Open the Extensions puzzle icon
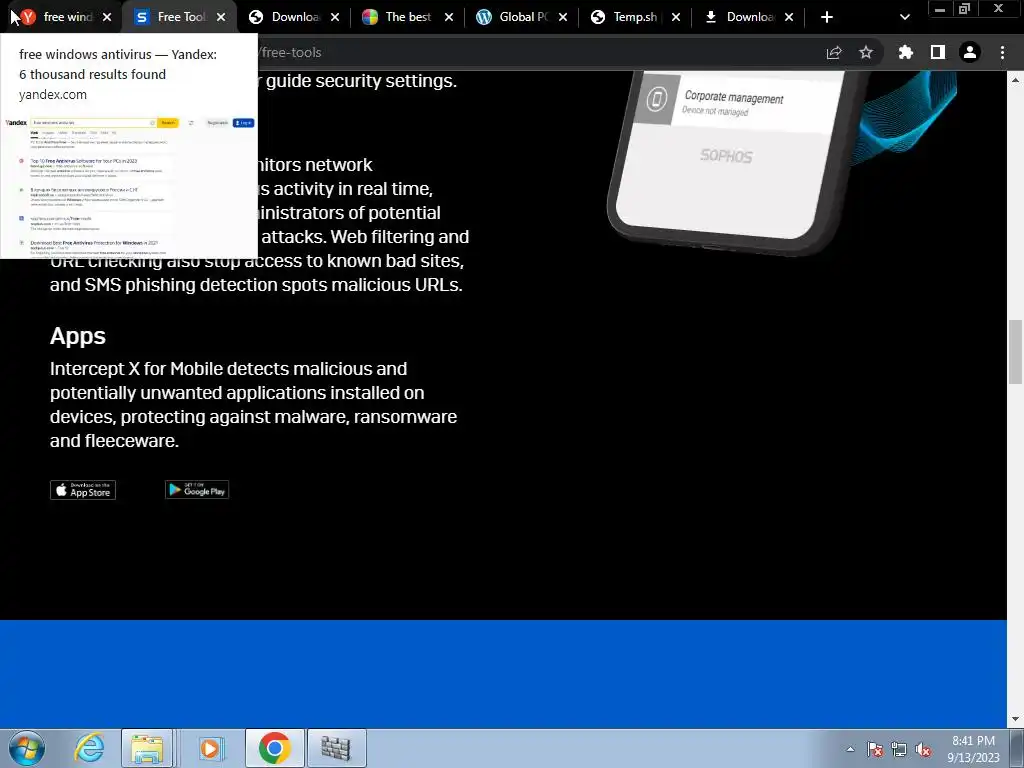The width and height of the screenshot is (1024, 768). click(x=905, y=52)
